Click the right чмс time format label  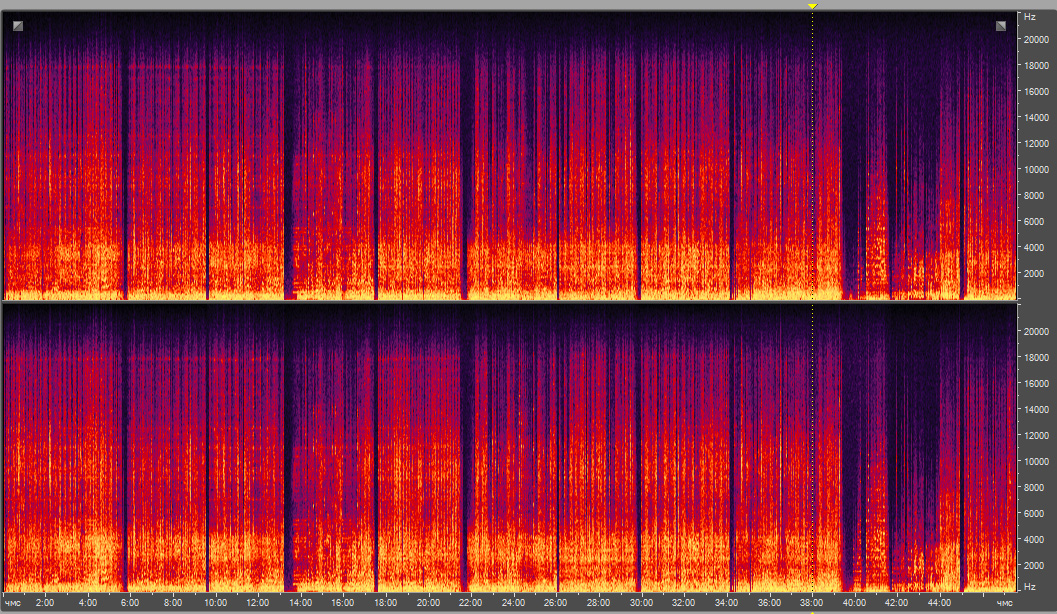(1004, 603)
